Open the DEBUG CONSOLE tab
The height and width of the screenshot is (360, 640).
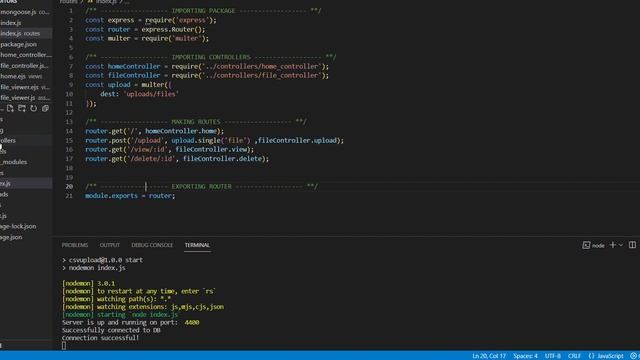pyautogui.click(x=152, y=245)
